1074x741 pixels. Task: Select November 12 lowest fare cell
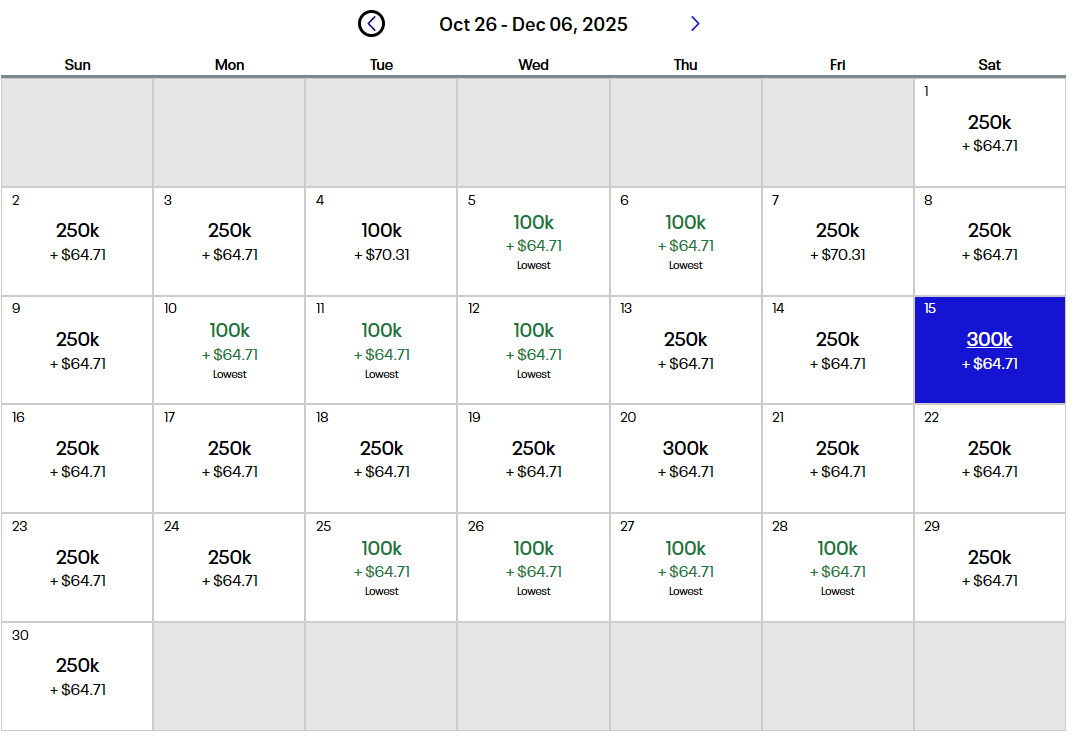click(x=533, y=350)
